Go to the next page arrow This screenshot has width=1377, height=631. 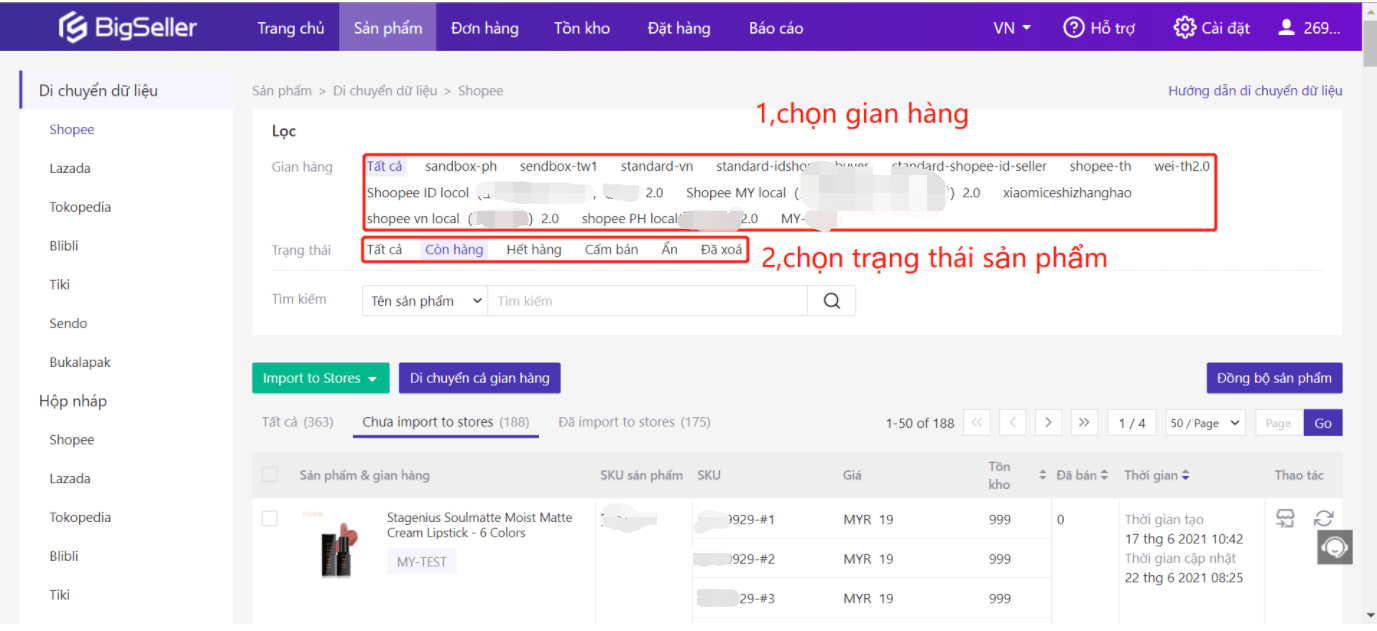[x=1048, y=423]
